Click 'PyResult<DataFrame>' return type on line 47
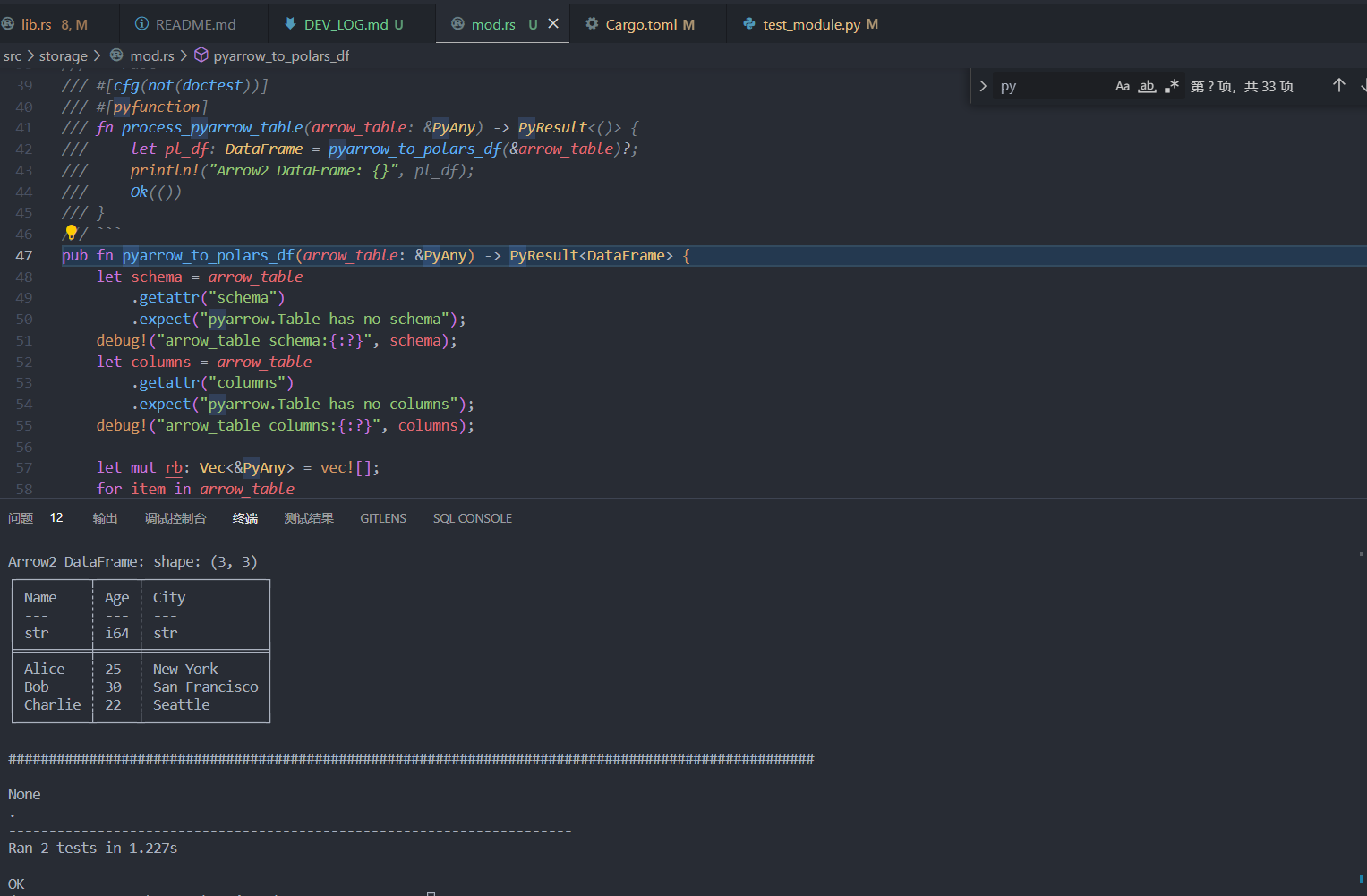Screen dimensions: 1367x896 point(591,255)
